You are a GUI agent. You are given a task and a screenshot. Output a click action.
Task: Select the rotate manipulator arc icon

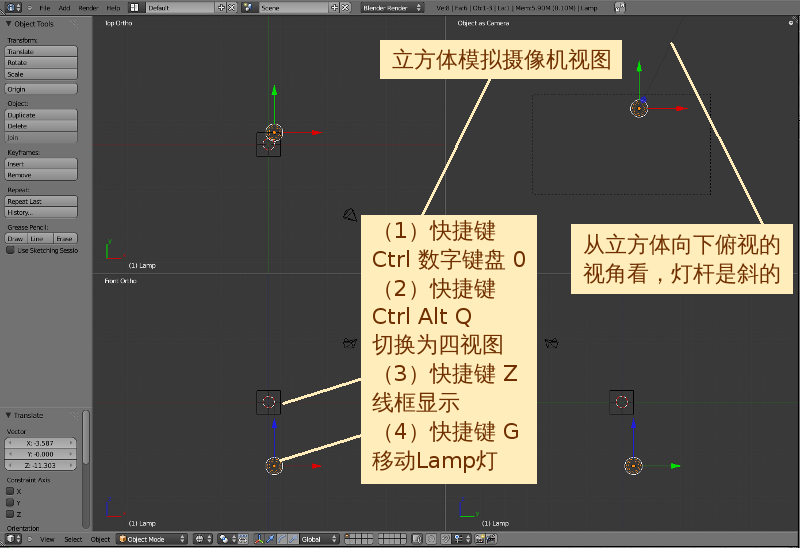pos(282,539)
